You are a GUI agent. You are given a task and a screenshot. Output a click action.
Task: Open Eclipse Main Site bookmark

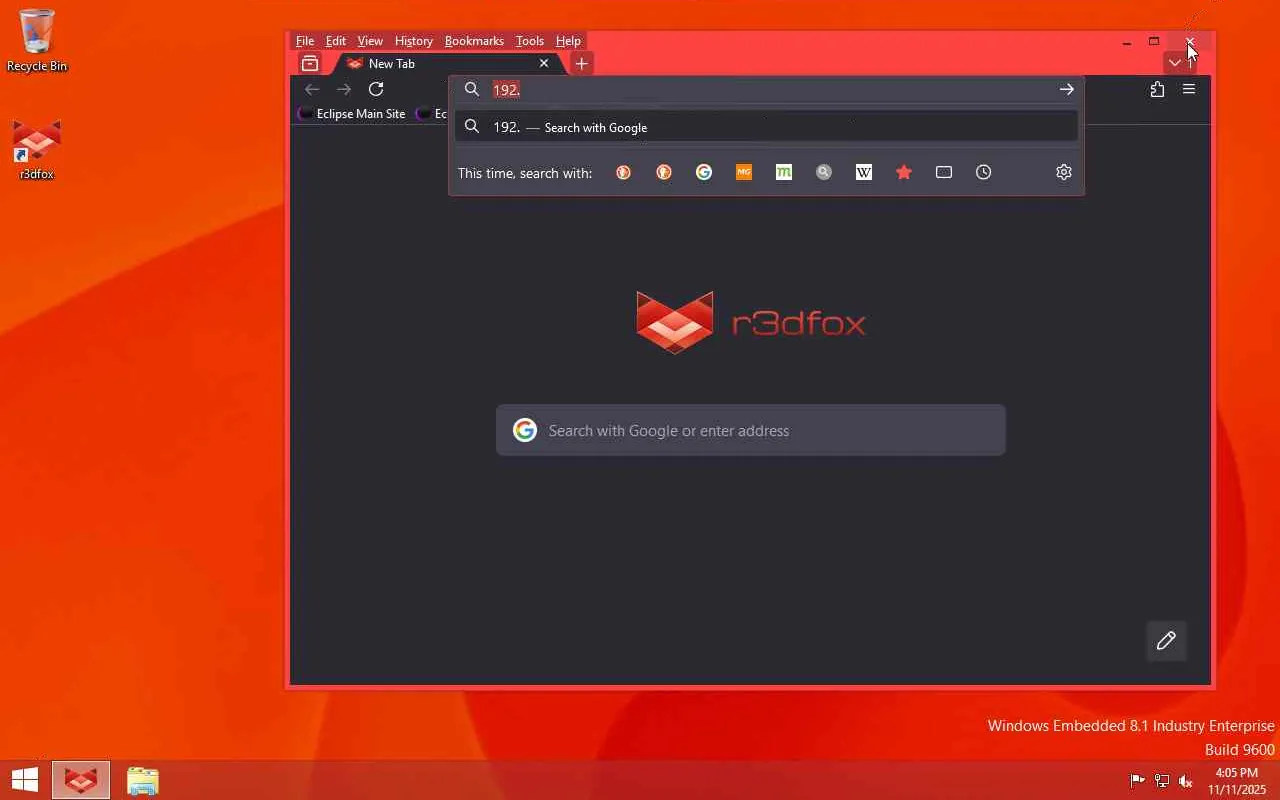(x=352, y=114)
